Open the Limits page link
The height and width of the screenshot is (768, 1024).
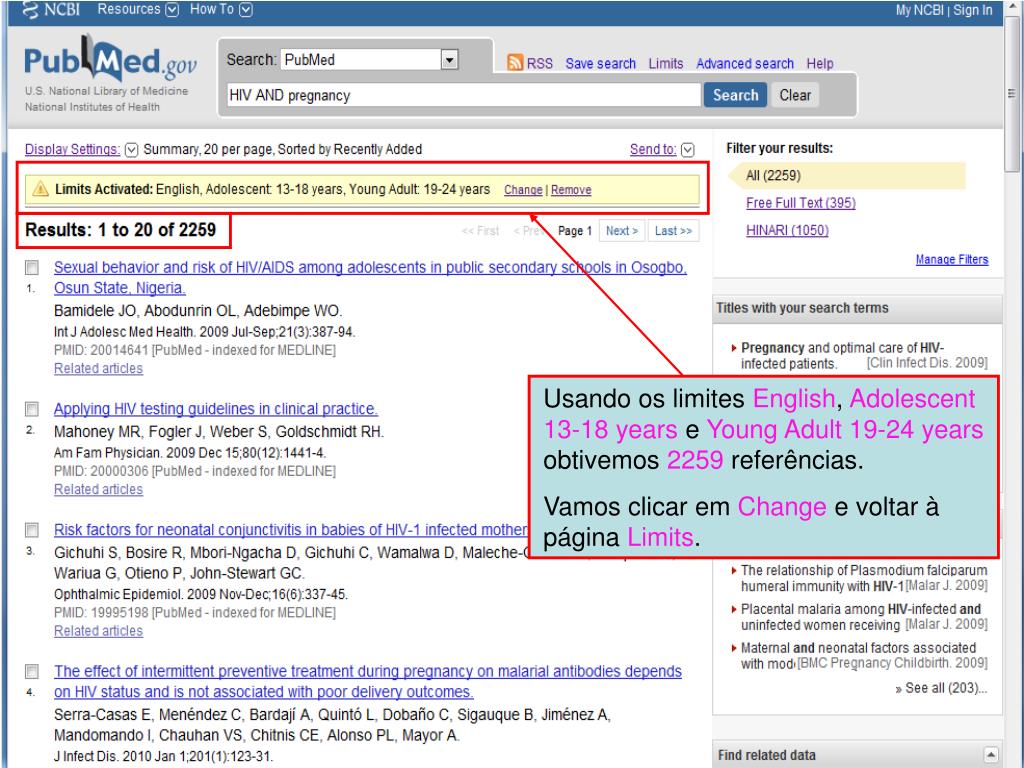pyautogui.click(x=665, y=63)
